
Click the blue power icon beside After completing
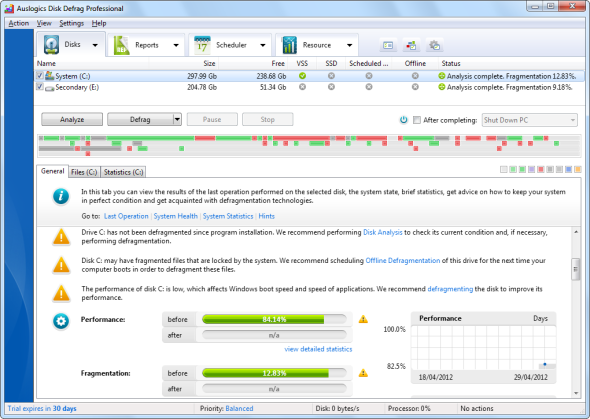pos(403,120)
